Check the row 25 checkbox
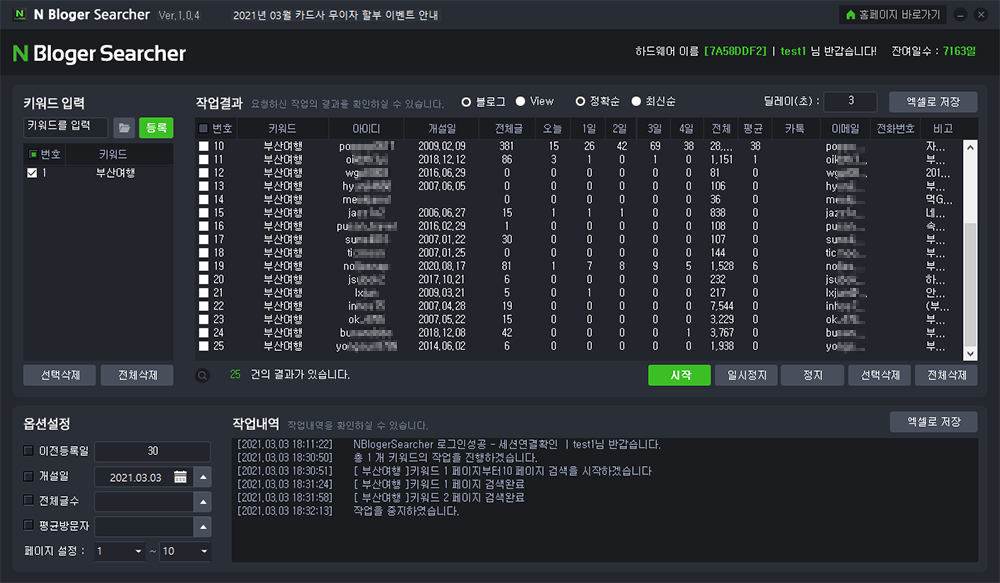The height and width of the screenshot is (583, 1000). [203, 346]
